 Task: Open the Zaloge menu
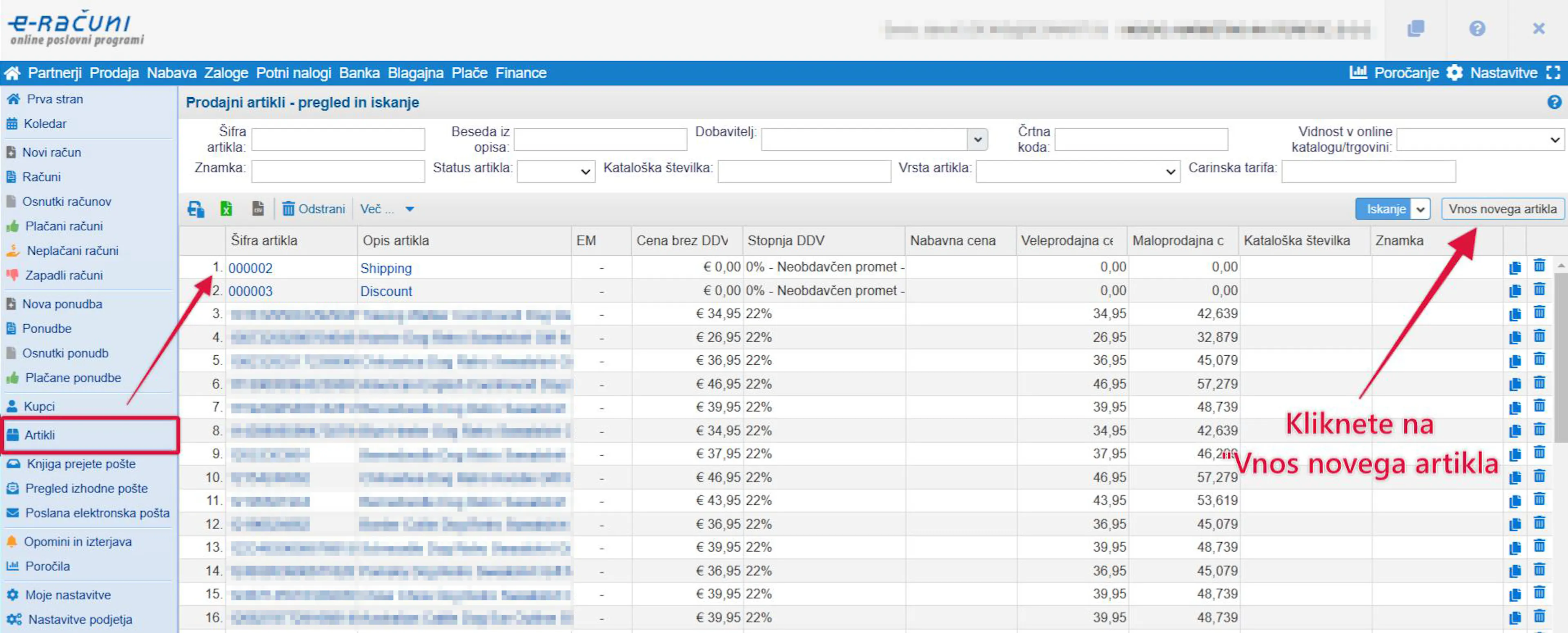point(226,73)
